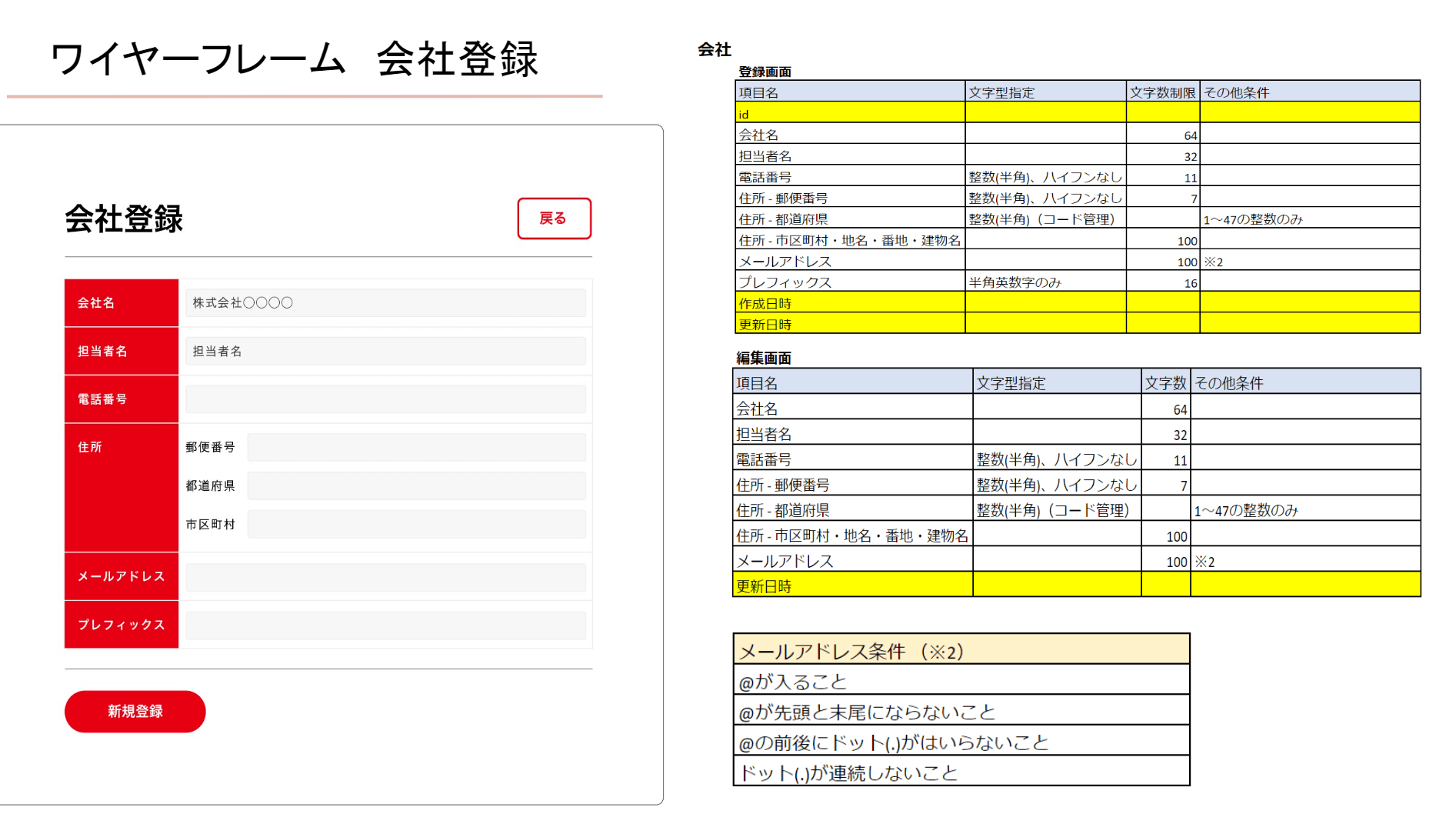1456x824 pixels.
Task: Select the ワイヤーフレーム 会社登録 slide title
Action: (294, 59)
